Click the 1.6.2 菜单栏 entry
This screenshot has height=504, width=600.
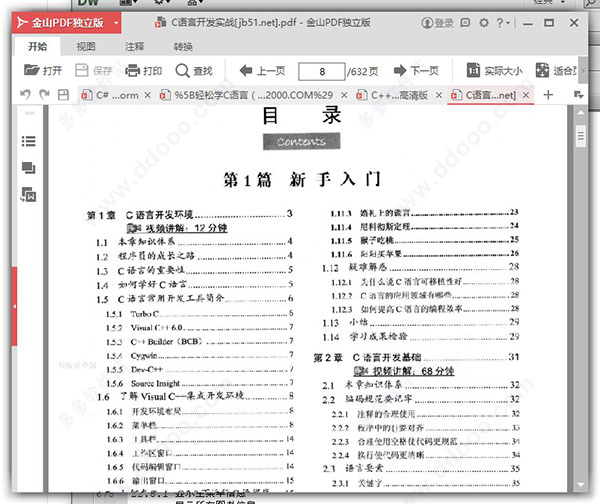point(200,425)
